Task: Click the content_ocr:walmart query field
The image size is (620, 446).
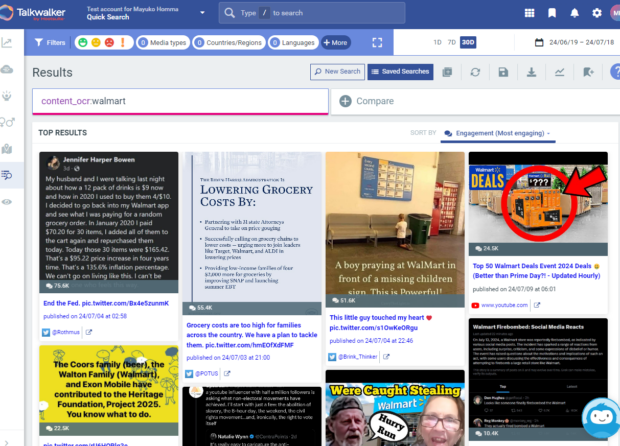Action: (180, 101)
